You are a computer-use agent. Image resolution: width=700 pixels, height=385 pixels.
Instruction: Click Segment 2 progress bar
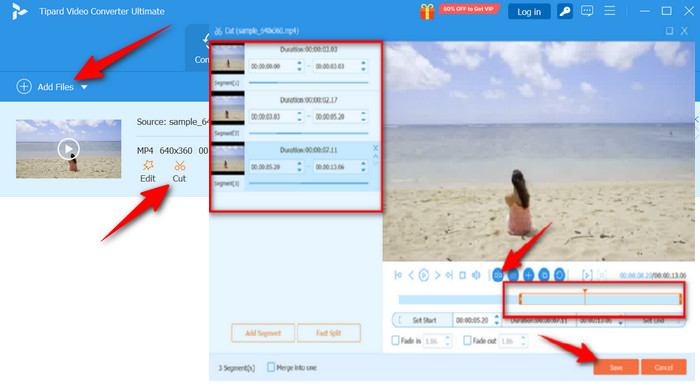(x=308, y=133)
